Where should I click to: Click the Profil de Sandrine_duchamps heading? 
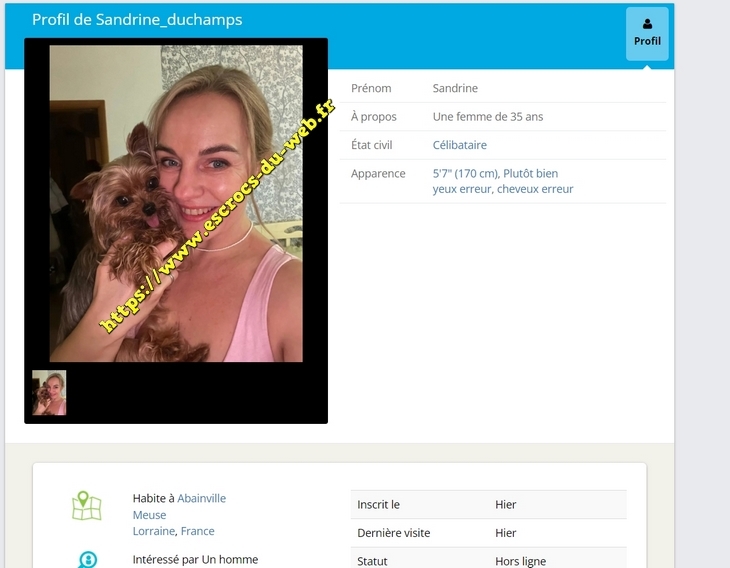coord(137,20)
